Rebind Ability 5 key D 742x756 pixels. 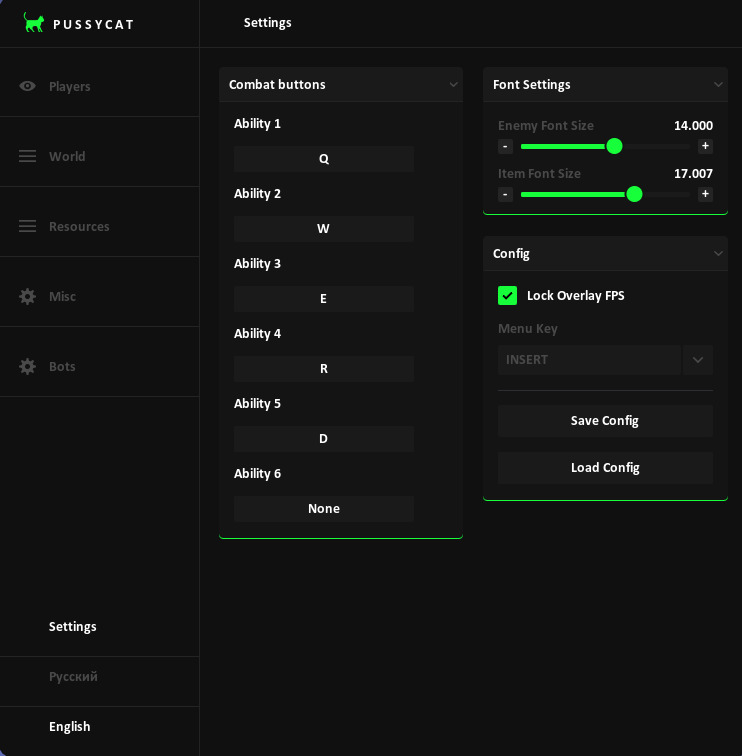[x=324, y=438]
